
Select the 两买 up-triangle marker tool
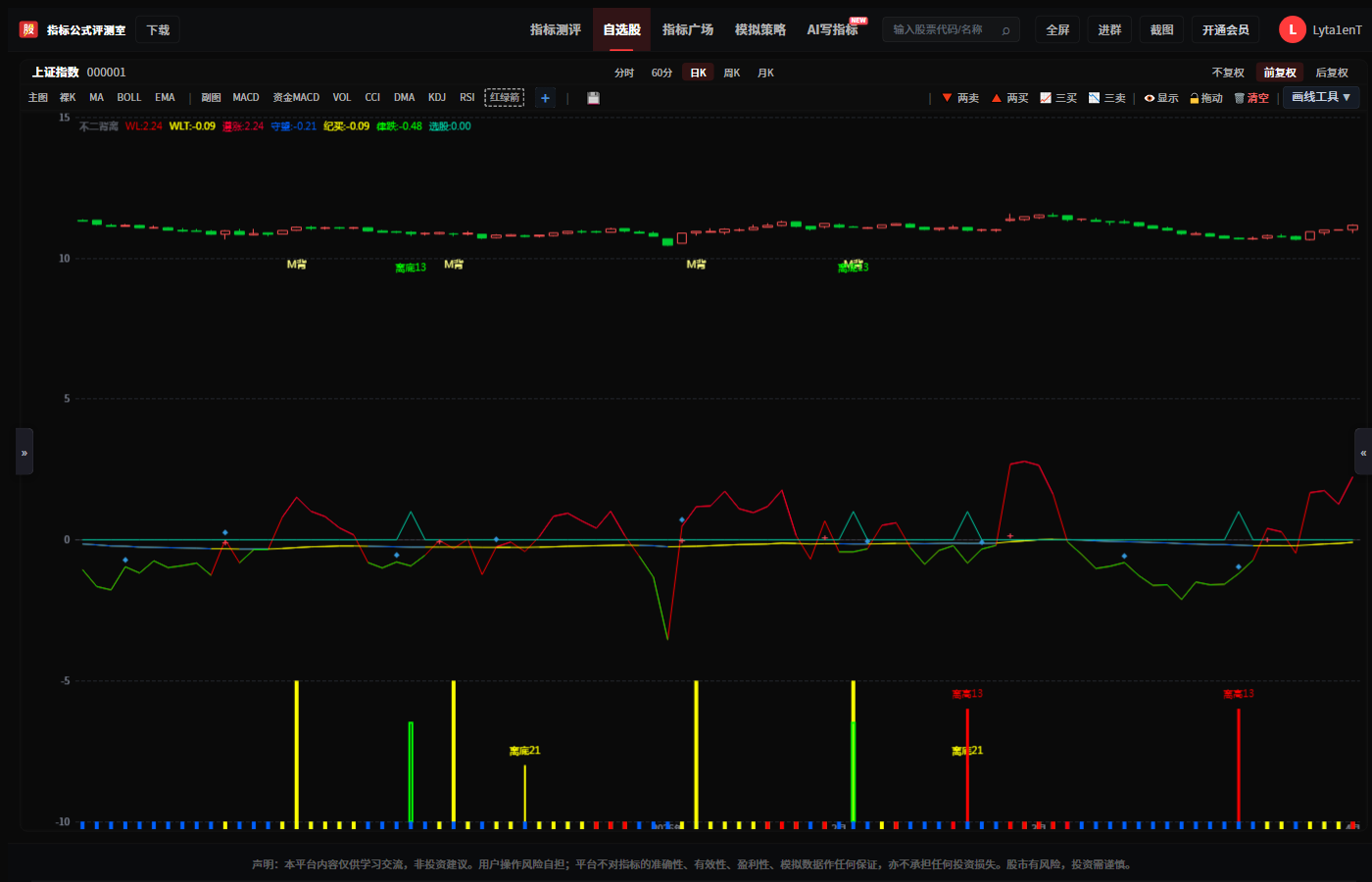[1009, 98]
